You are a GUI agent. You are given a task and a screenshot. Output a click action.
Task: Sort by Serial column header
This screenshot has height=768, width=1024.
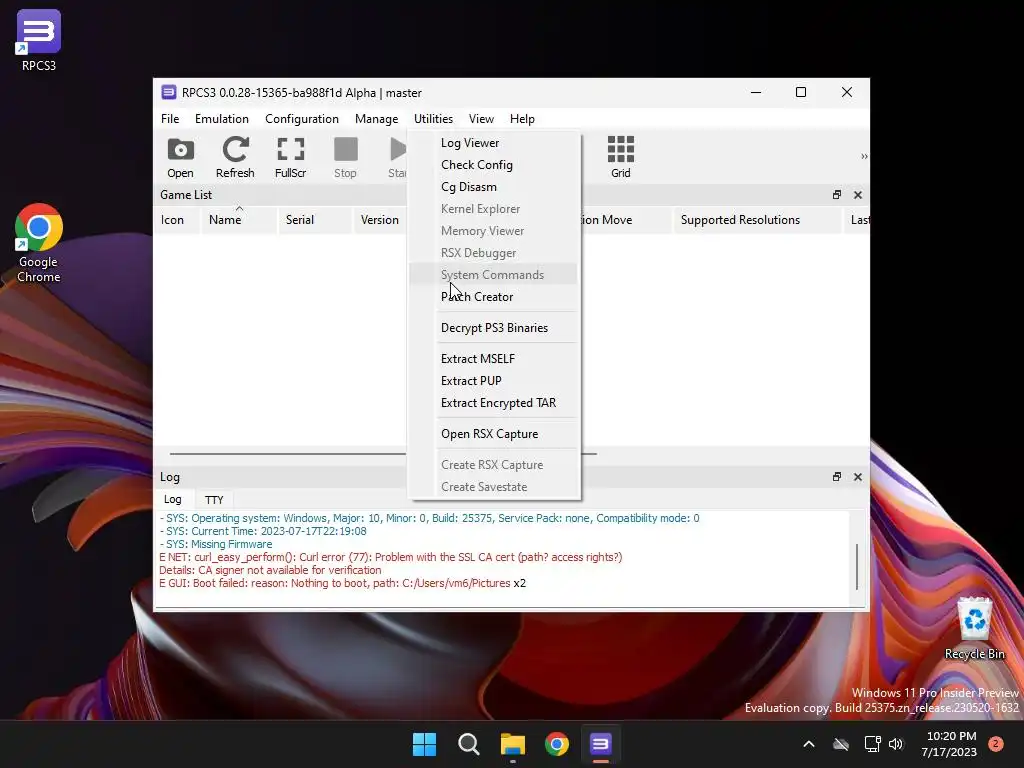tap(315, 220)
